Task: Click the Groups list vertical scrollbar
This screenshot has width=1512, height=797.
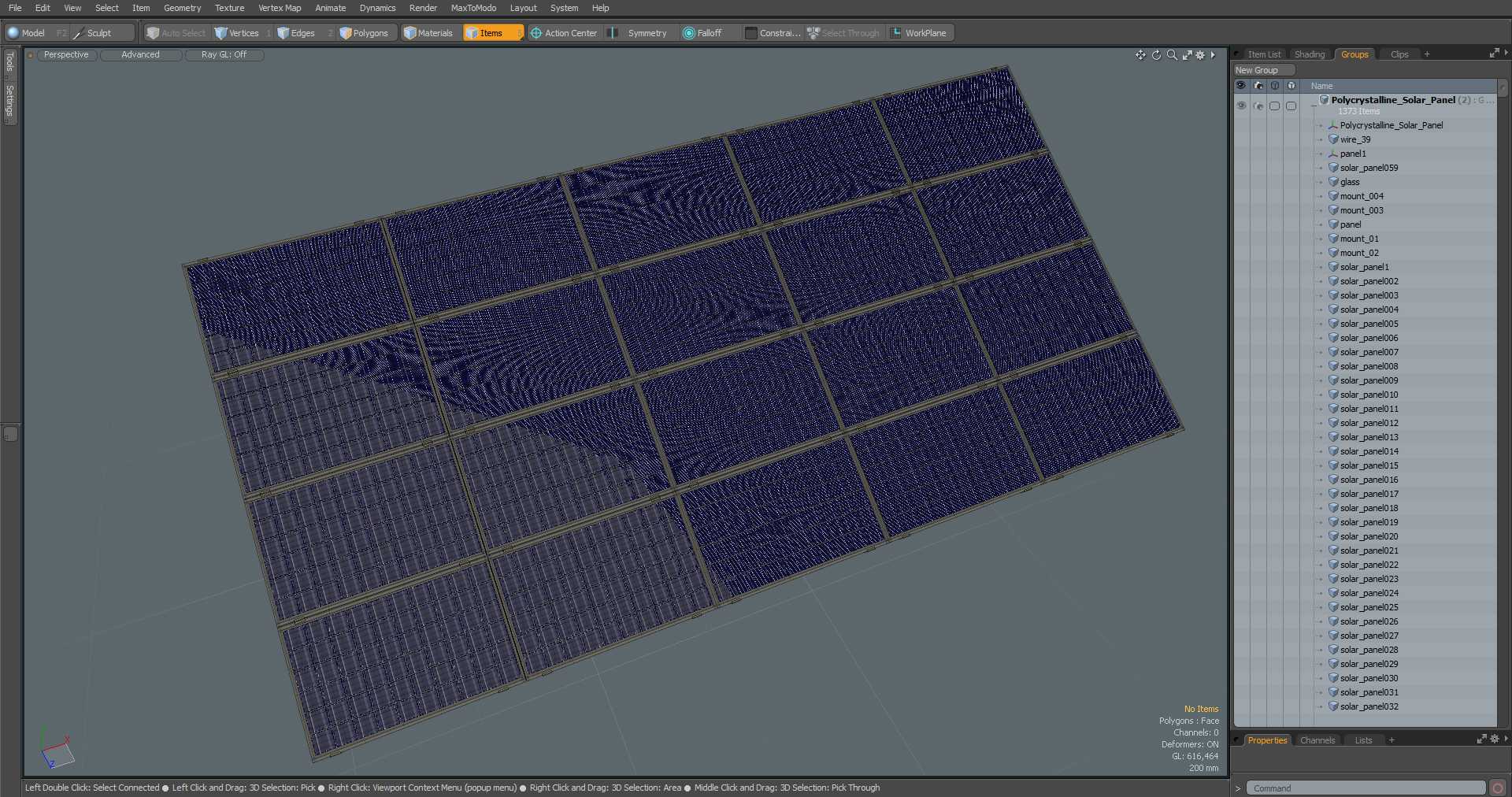Action: pos(1502,402)
